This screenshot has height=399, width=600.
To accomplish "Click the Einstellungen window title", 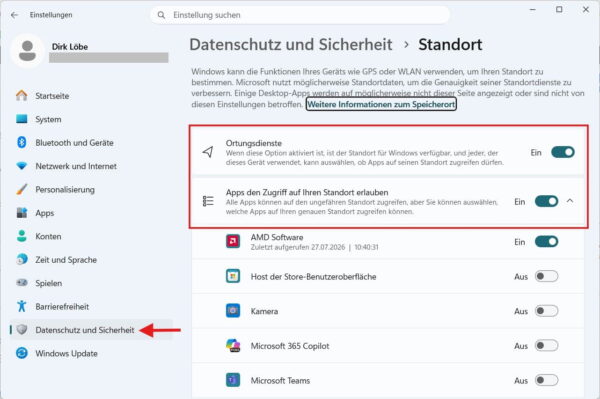I will [51, 15].
